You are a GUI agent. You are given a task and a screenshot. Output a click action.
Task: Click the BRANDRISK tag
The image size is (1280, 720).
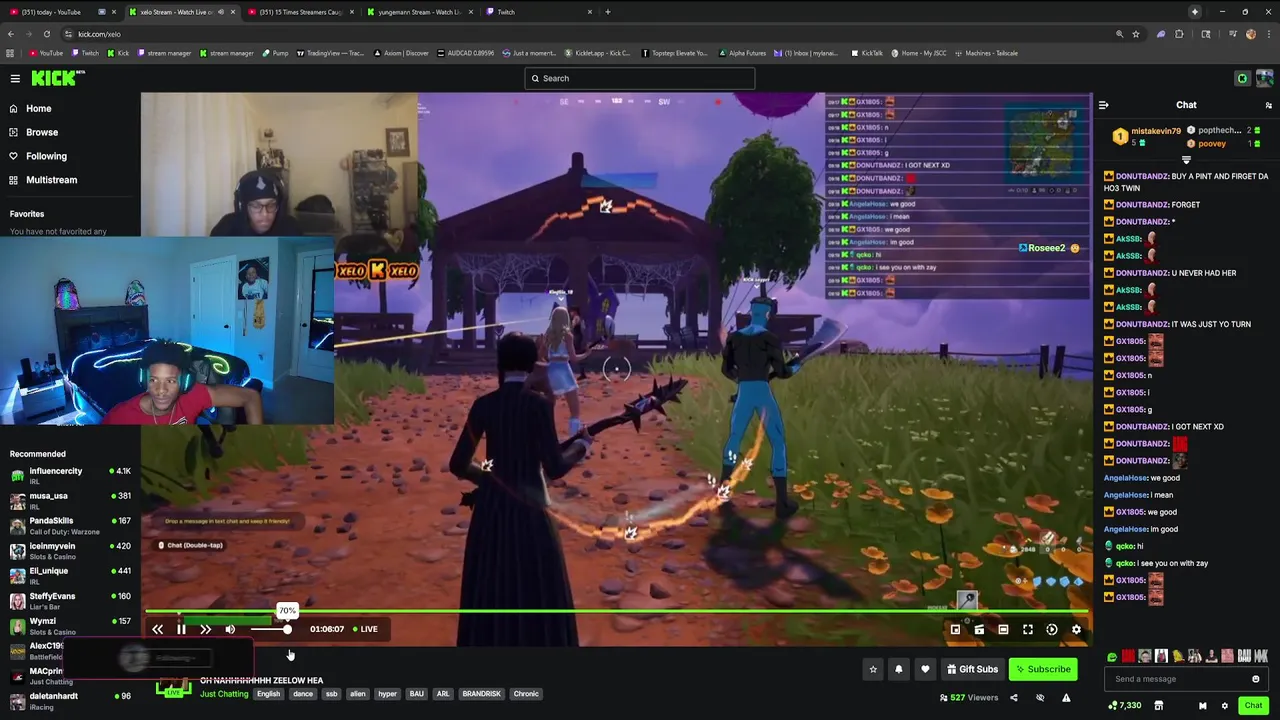481,694
